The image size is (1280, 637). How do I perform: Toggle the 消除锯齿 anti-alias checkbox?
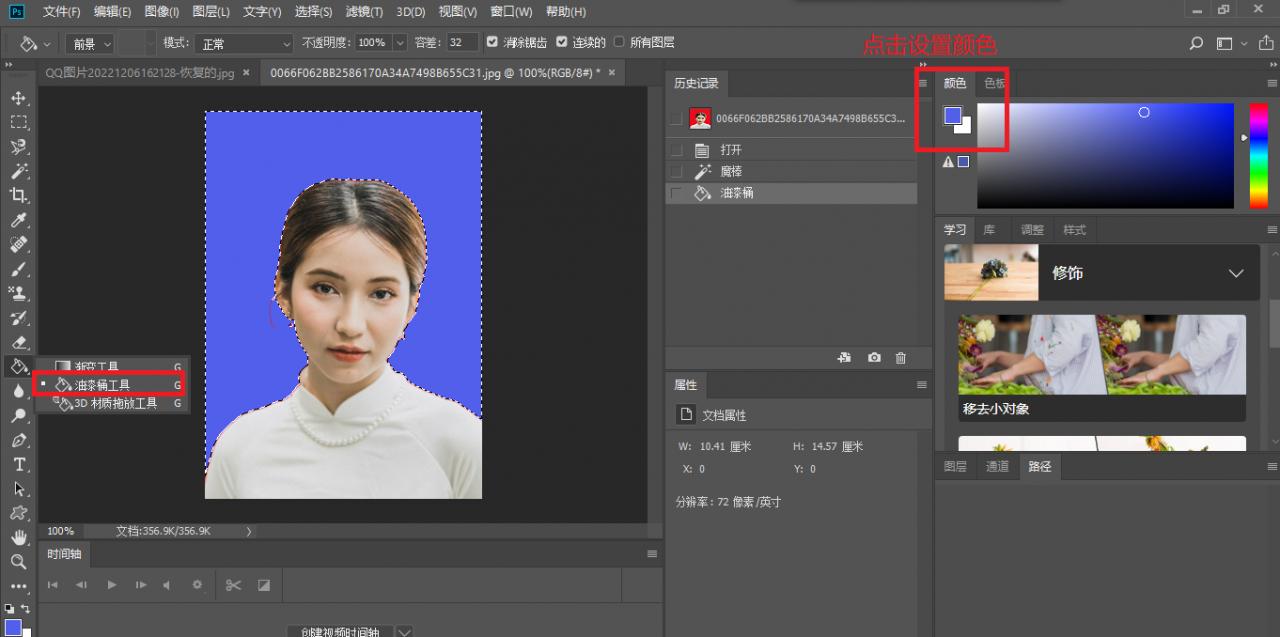click(x=491, y=43)
